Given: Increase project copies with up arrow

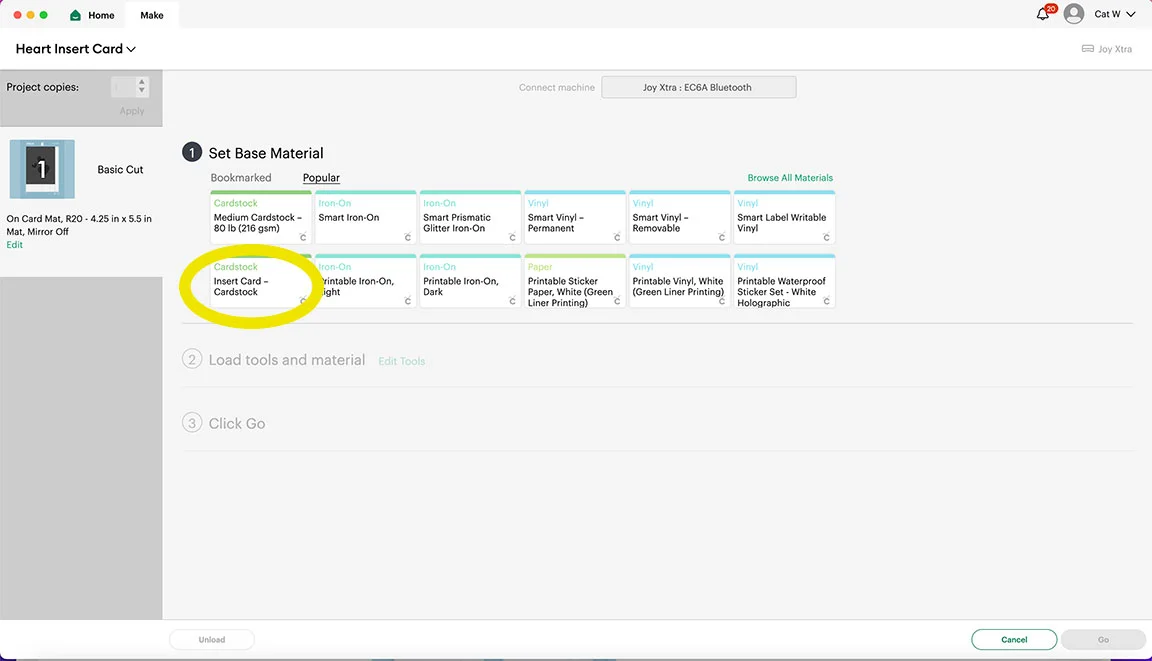Looking at the screenshot, I should (142, 82).
